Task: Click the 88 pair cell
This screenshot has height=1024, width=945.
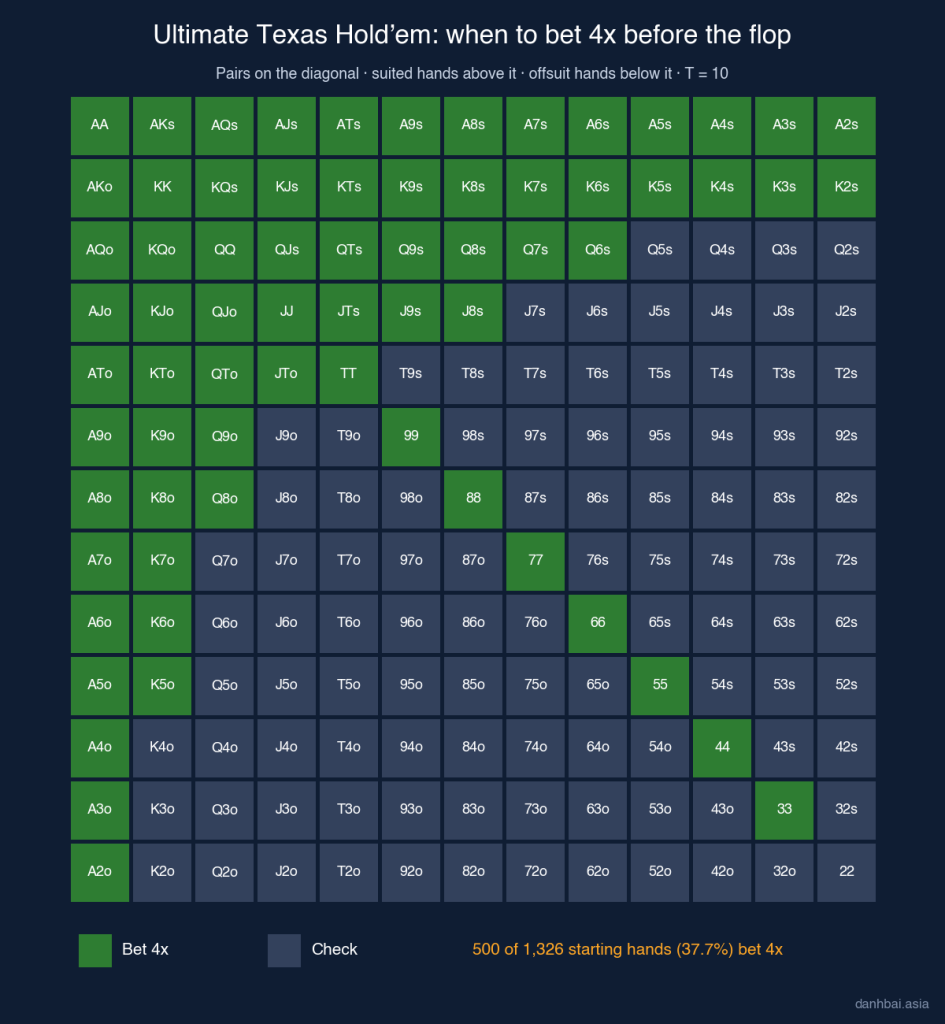Action: (473, 499)
